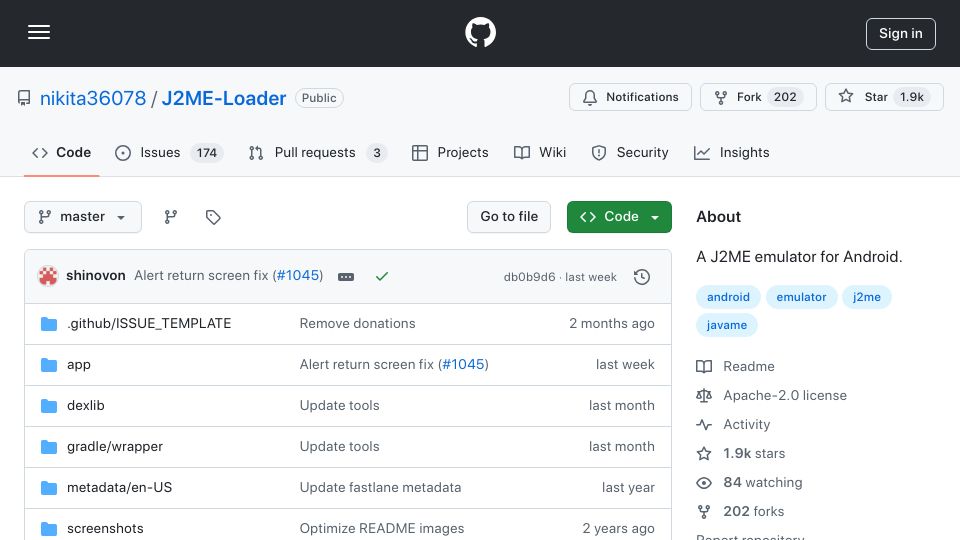Image resolution: width=960 pixels, height=540 pixels.
Task: View the commit status green checkmark
Action: (382, 277)
